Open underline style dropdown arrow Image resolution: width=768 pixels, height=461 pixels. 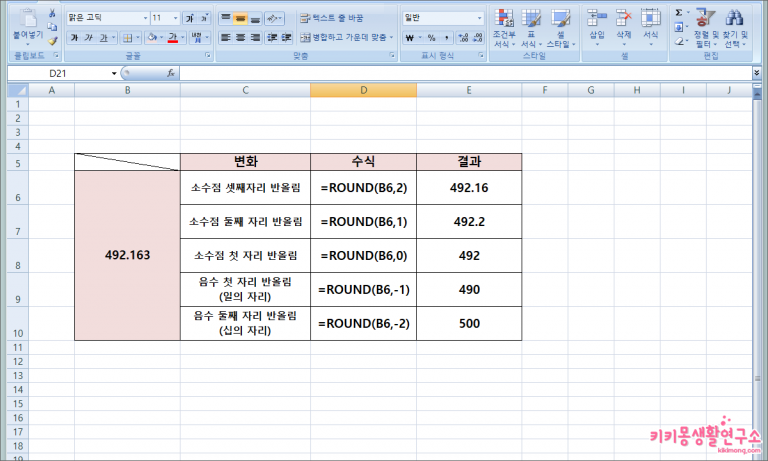[113, 38]
